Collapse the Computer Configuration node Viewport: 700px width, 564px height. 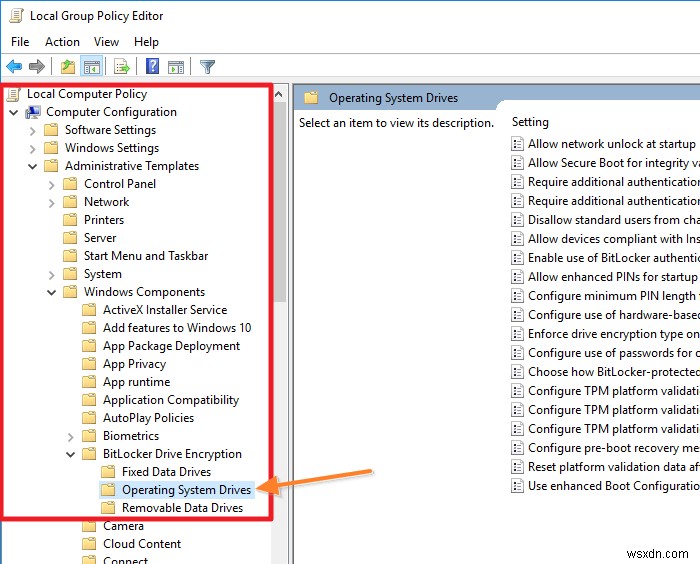click(x=14, y=112)
